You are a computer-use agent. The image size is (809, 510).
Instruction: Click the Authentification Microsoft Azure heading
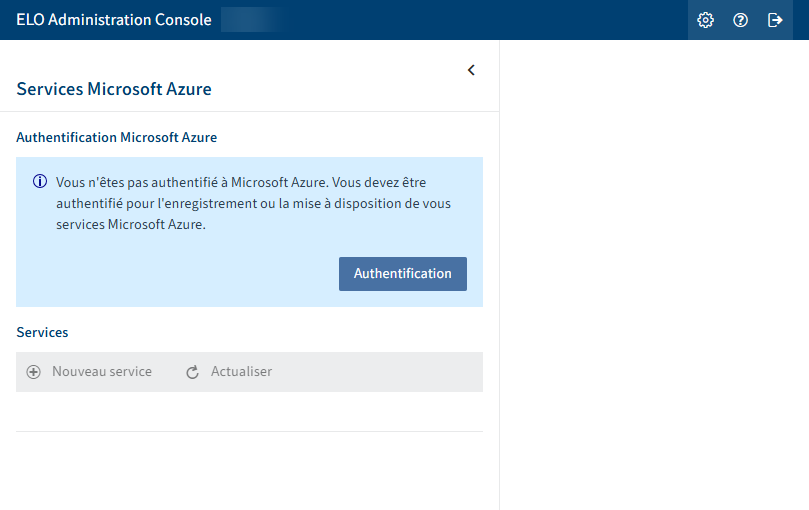pyautogui.click(x=117, y=137)
